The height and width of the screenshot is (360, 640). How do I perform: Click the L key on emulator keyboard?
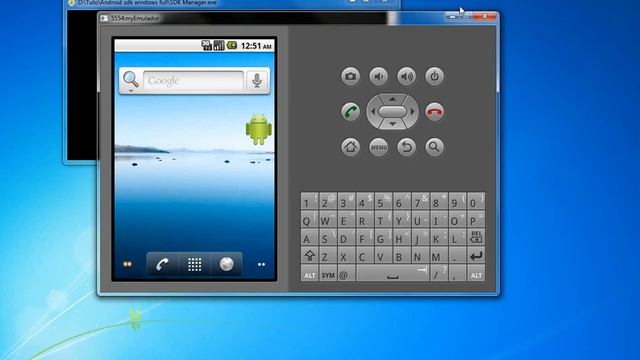coord(457,238)
